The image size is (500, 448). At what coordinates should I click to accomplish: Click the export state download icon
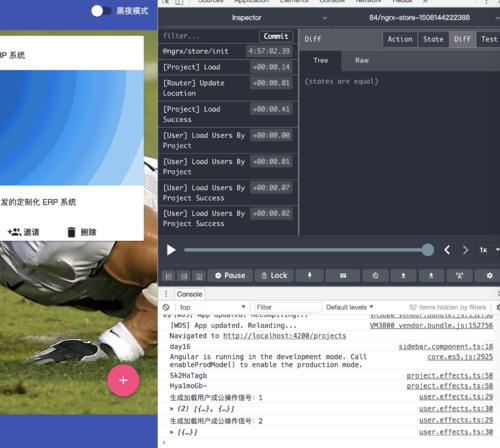pyautogui.click(x=431, y=276)
